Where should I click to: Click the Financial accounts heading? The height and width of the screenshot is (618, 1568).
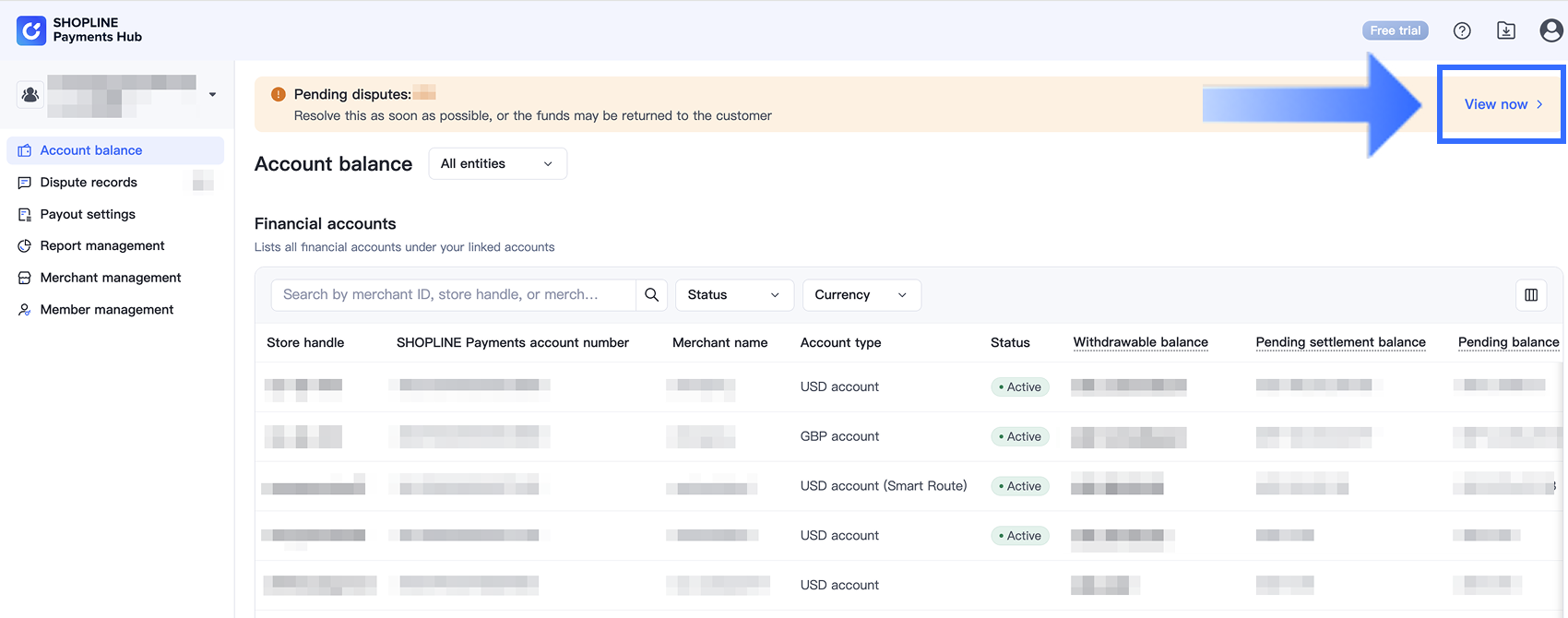[326, 223]
